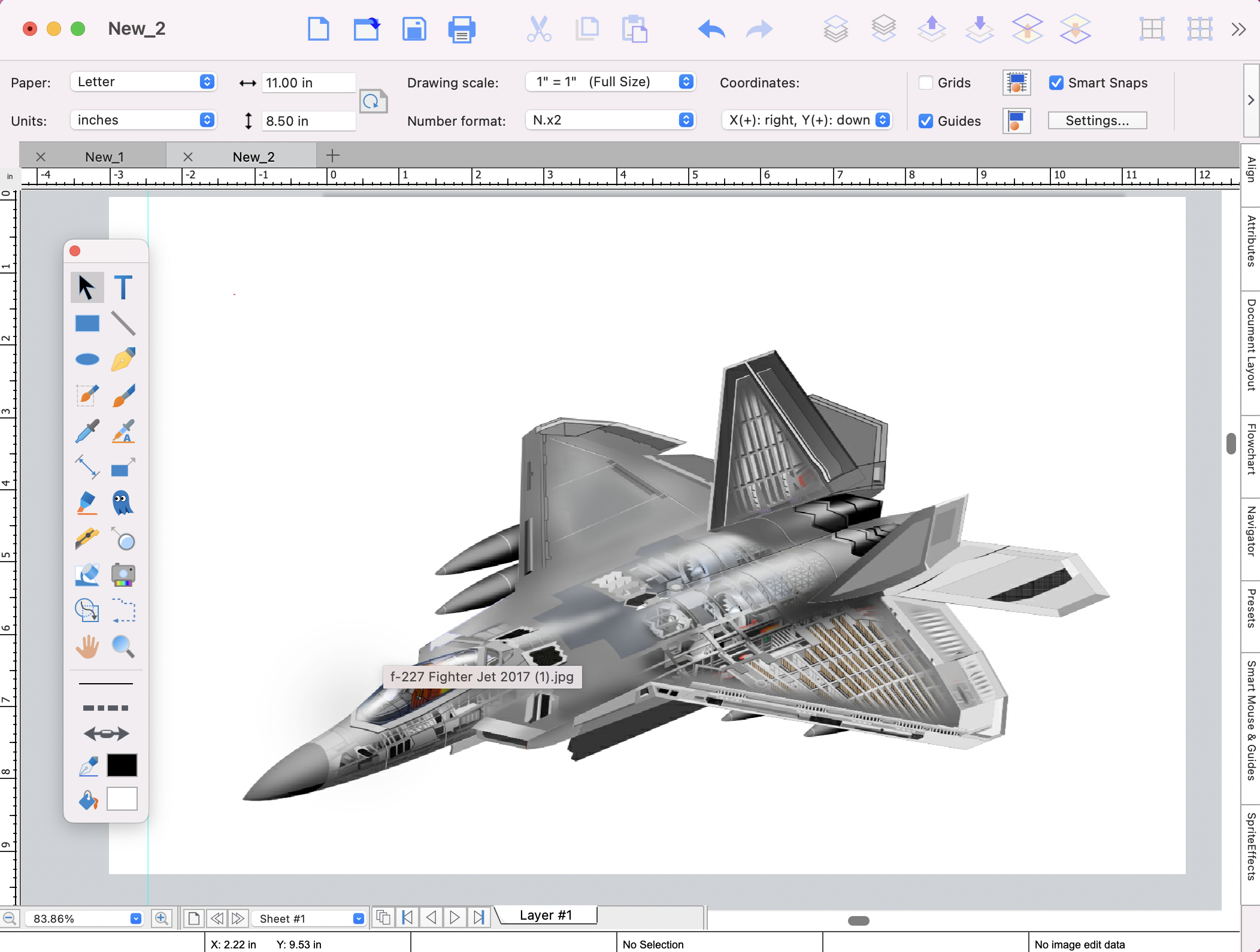Select the Ellipse shape tool
Screen dimensions: 1260x952
tap(87, 359)
